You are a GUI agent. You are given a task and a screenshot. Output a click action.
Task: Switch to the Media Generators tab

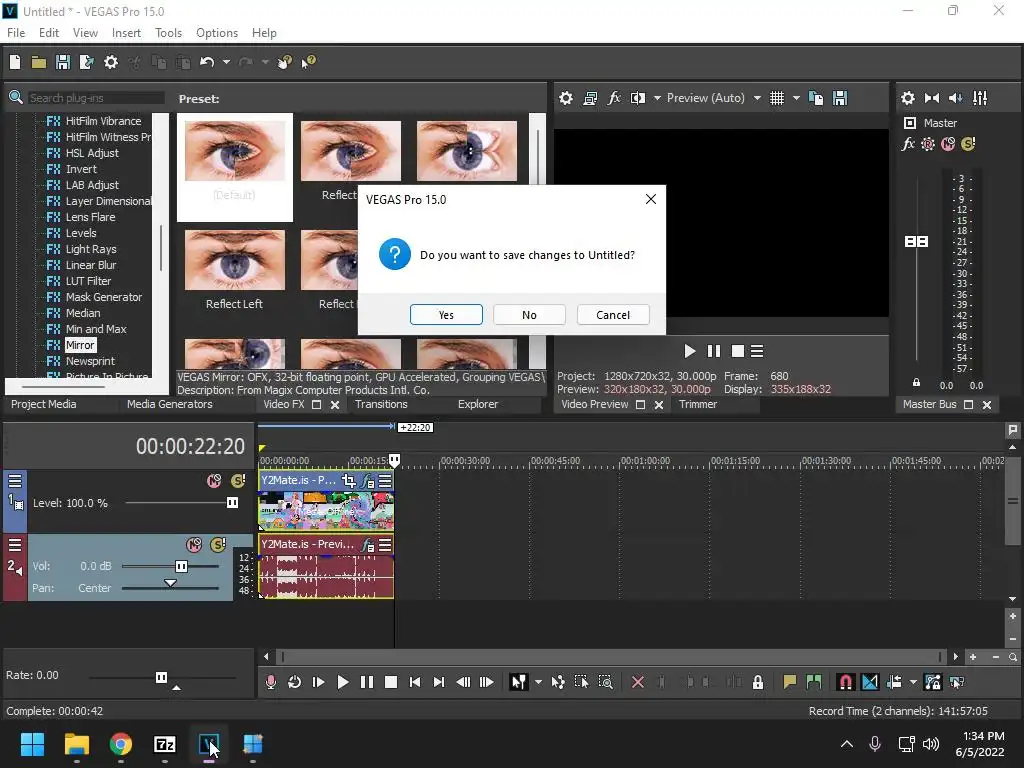point(170,404)
